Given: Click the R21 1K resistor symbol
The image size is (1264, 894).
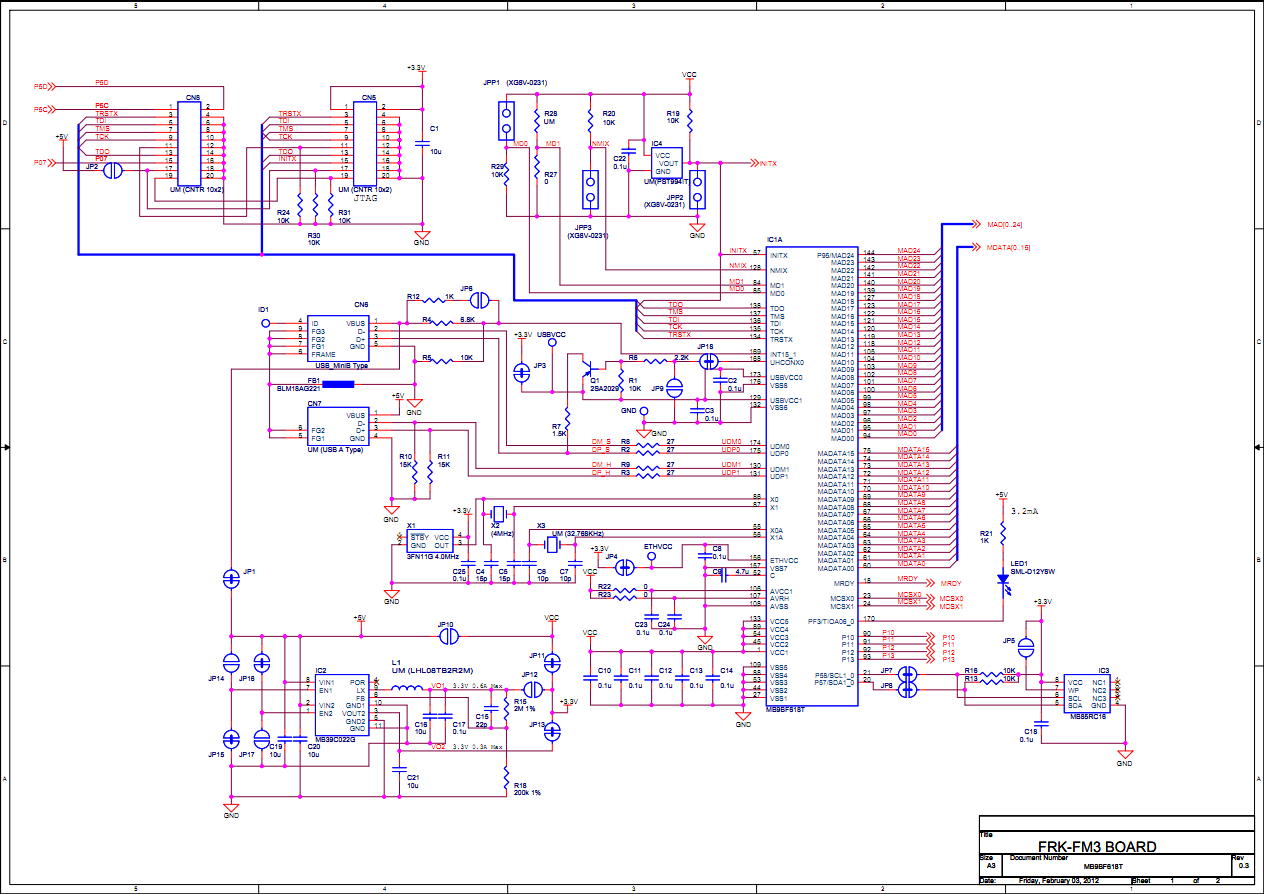Looking at the screenshot, I should point(1003,537).
